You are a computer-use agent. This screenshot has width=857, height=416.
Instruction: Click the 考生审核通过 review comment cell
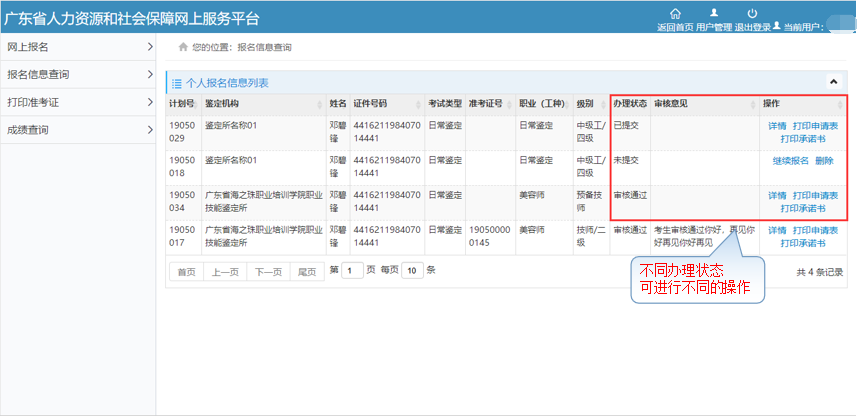click(705, 237)
